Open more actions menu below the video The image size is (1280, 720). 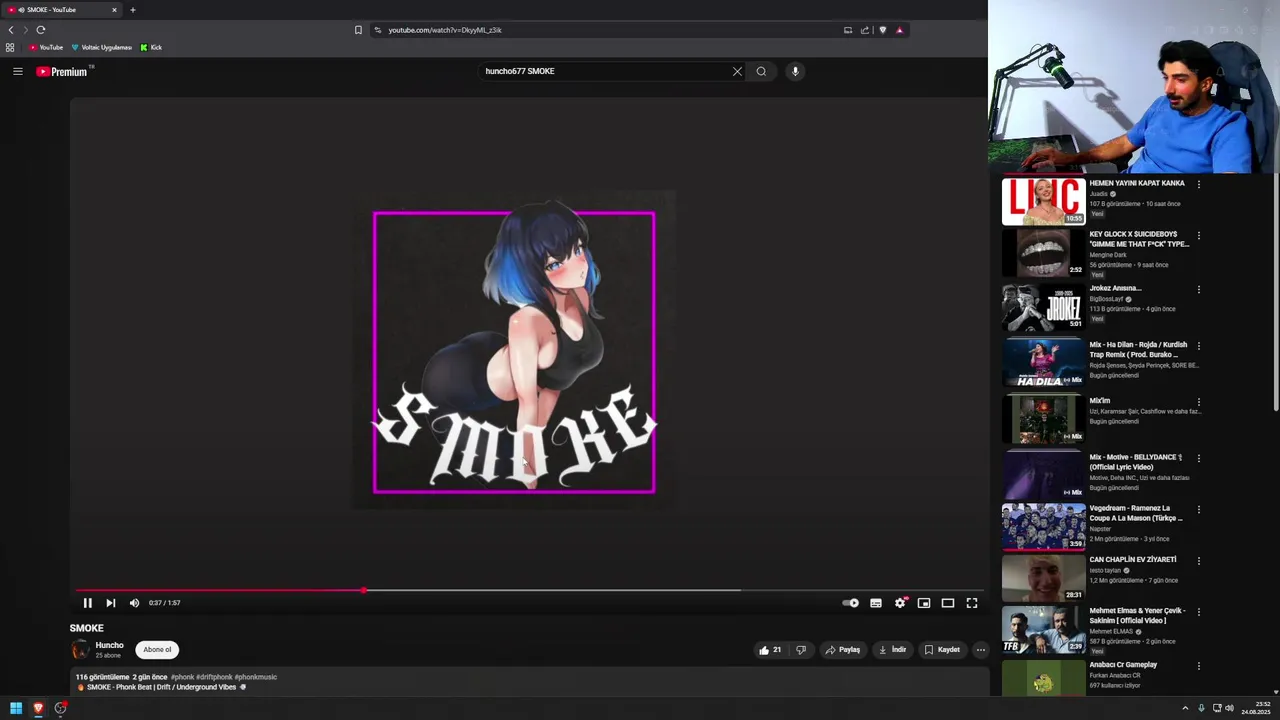pos(981,650)
